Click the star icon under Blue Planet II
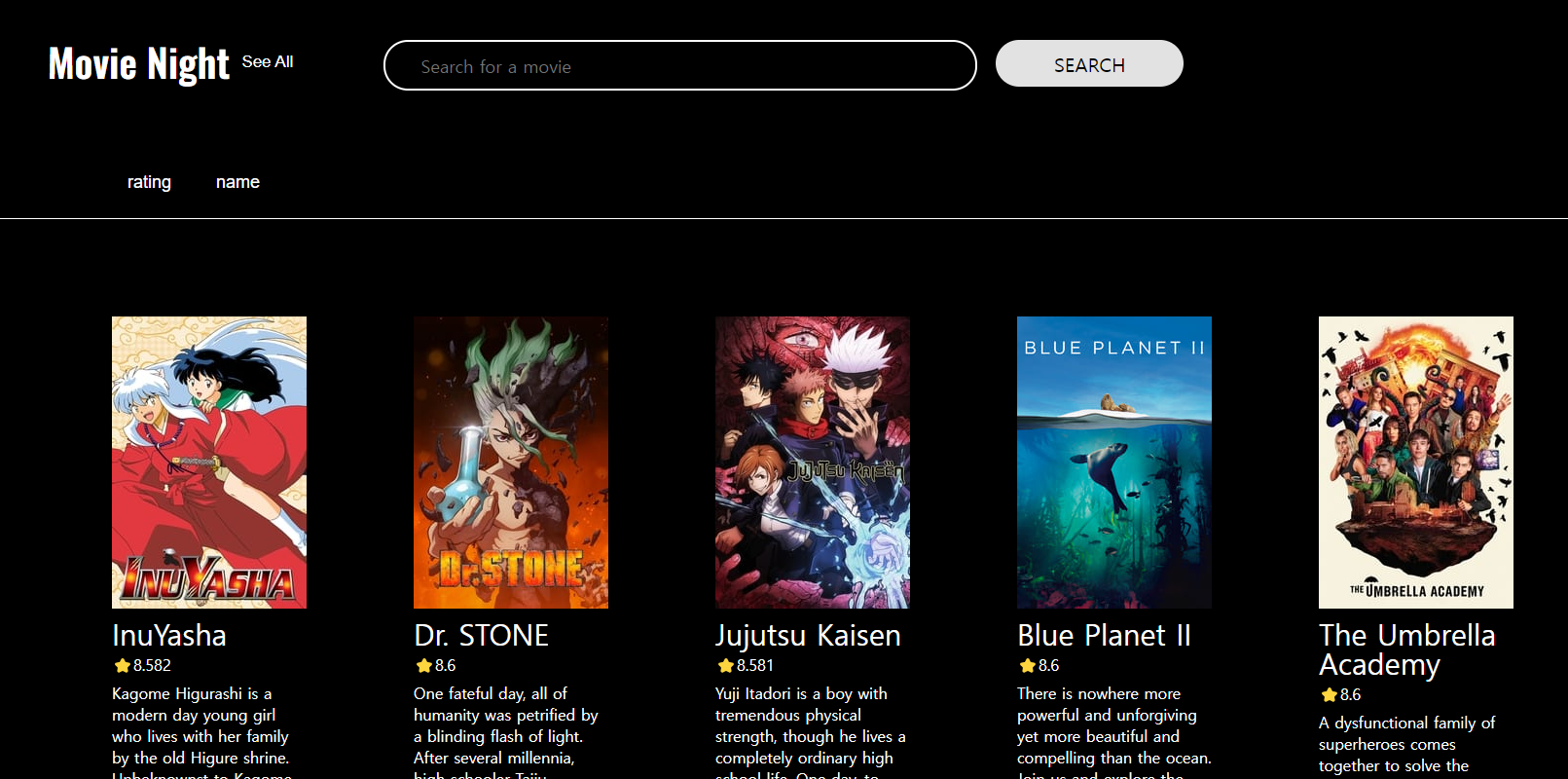Screen dimensions: 1568x779 [1027, 666]
